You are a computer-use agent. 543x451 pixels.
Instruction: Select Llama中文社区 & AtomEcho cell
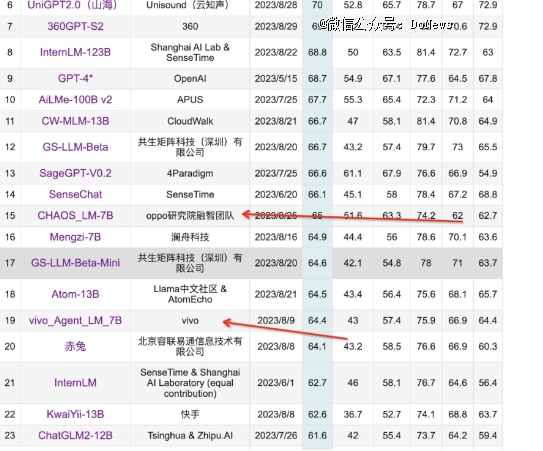190,294
